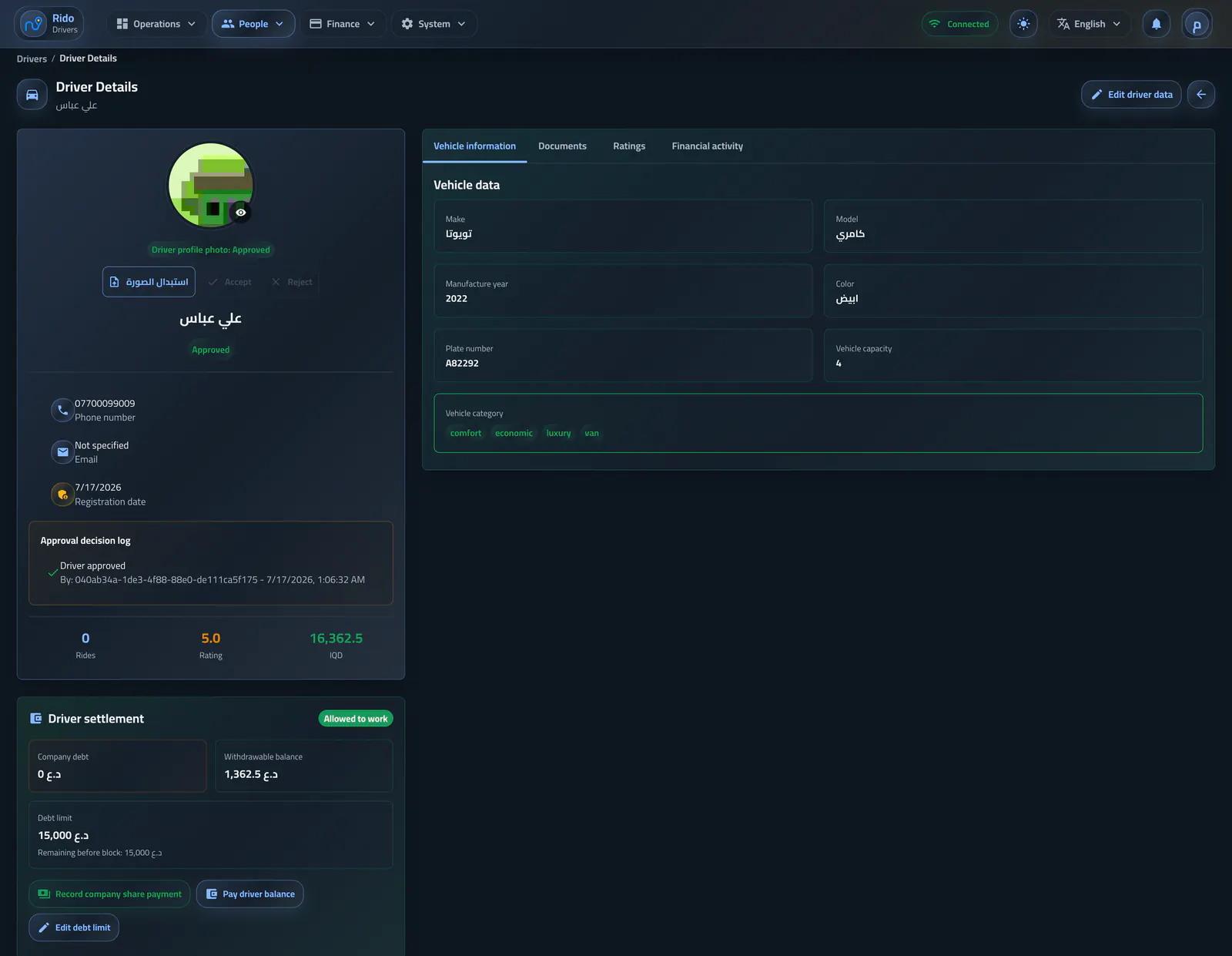This screenshot has height=956, width=1232.
Task: Click the Rido Drivers logo
Action: pos(49,24)
